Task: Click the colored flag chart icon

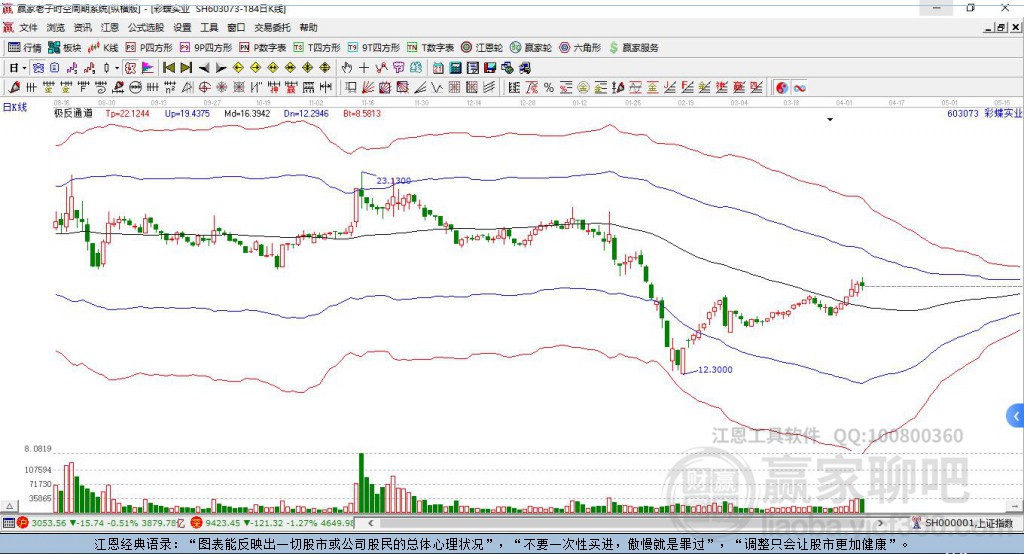Action: pos(148,68)
